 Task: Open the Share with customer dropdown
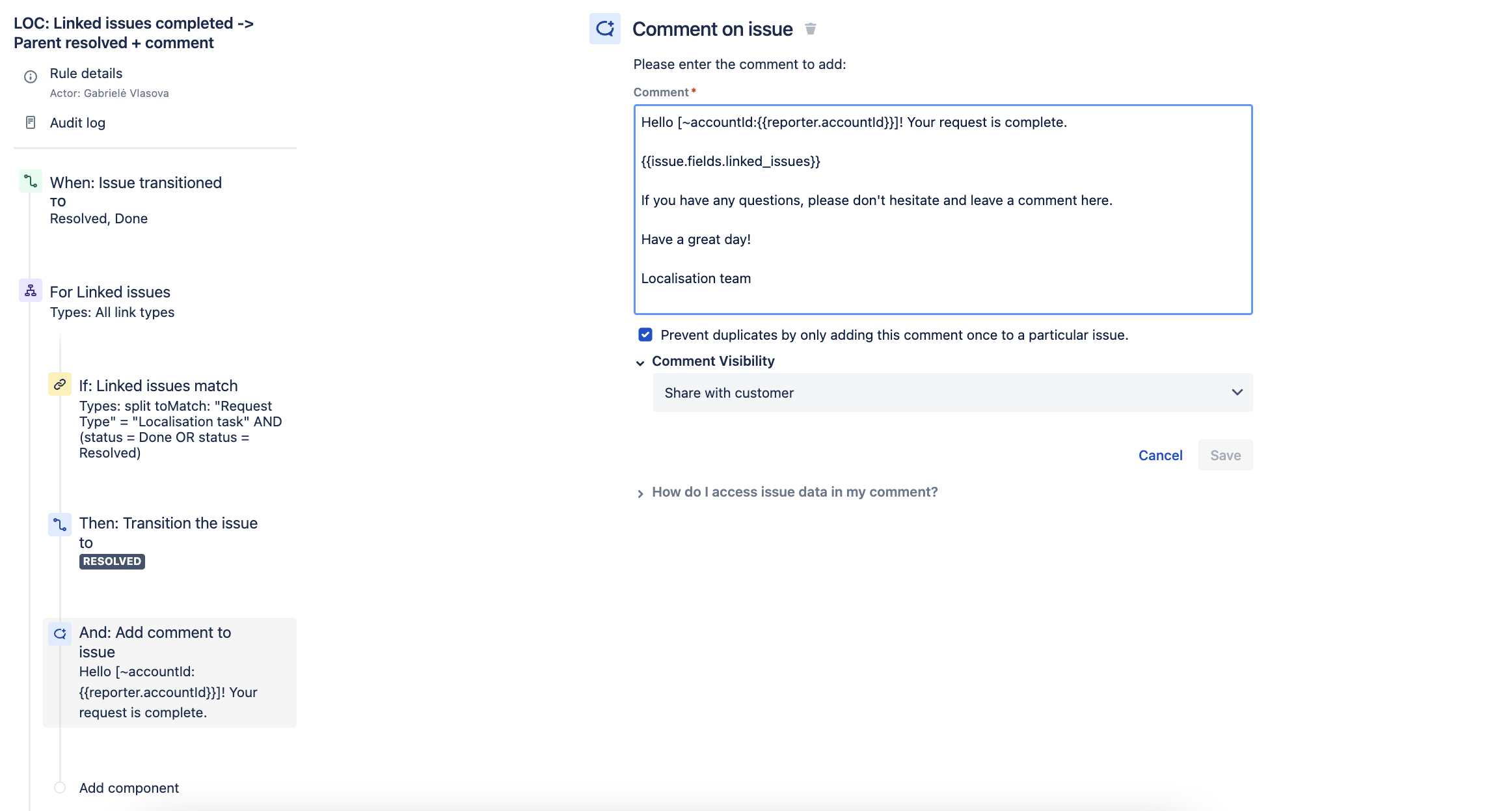(952, 392)
